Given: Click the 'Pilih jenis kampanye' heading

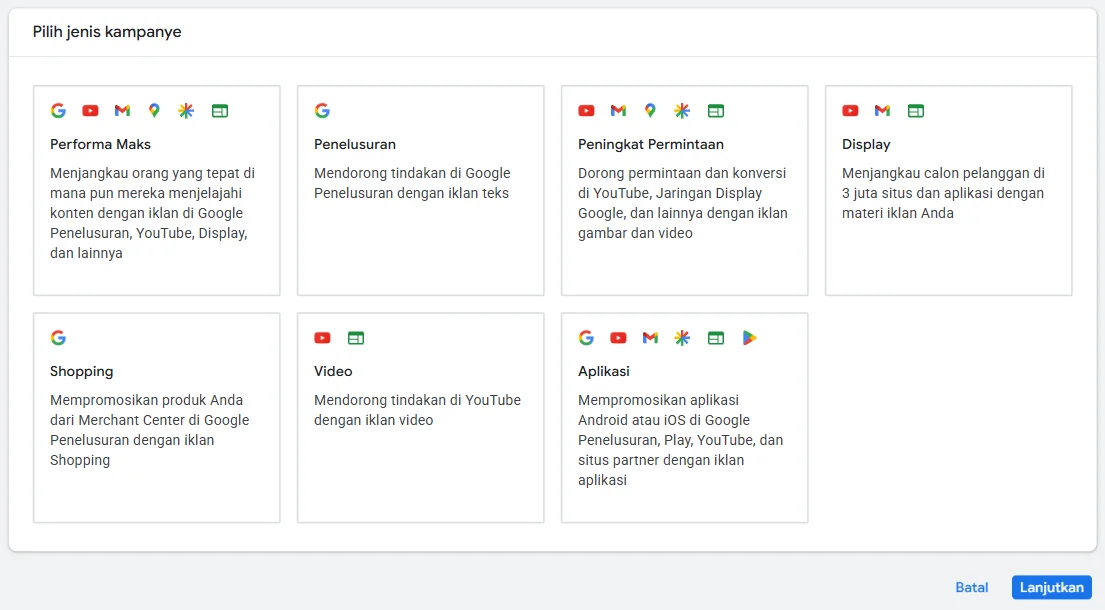Looking at the screenshot, I should point(107,32).
